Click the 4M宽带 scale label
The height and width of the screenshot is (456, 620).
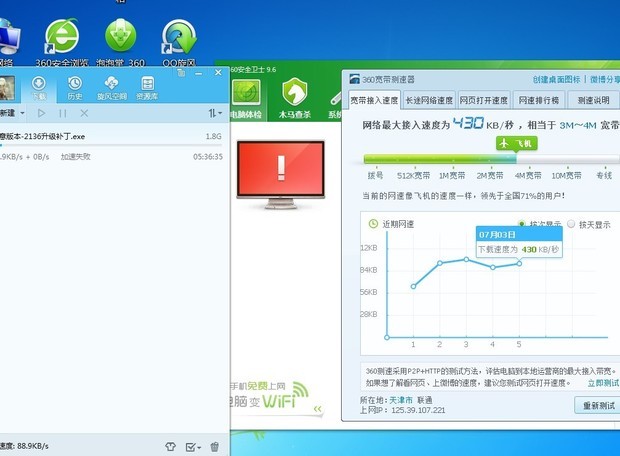coord(528,175)
